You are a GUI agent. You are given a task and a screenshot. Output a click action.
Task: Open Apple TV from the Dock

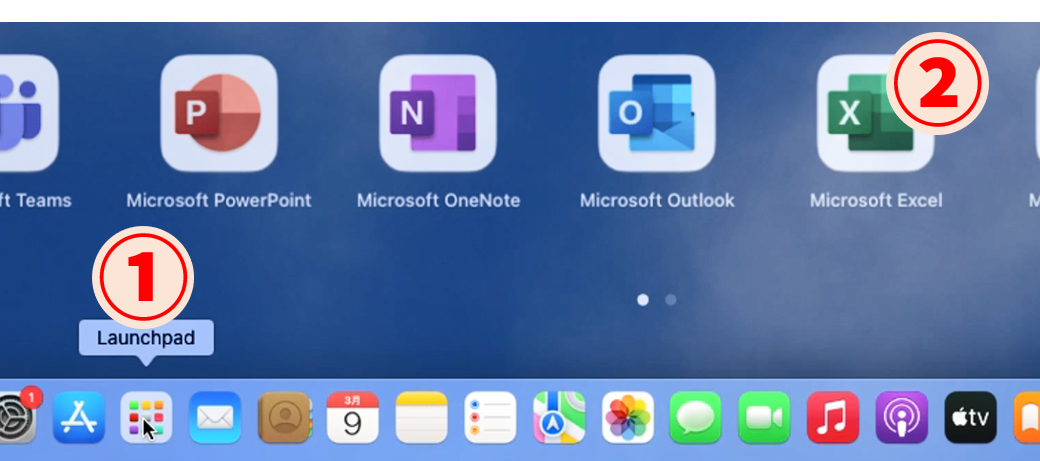pyautogui.click(x=970, y=417)
